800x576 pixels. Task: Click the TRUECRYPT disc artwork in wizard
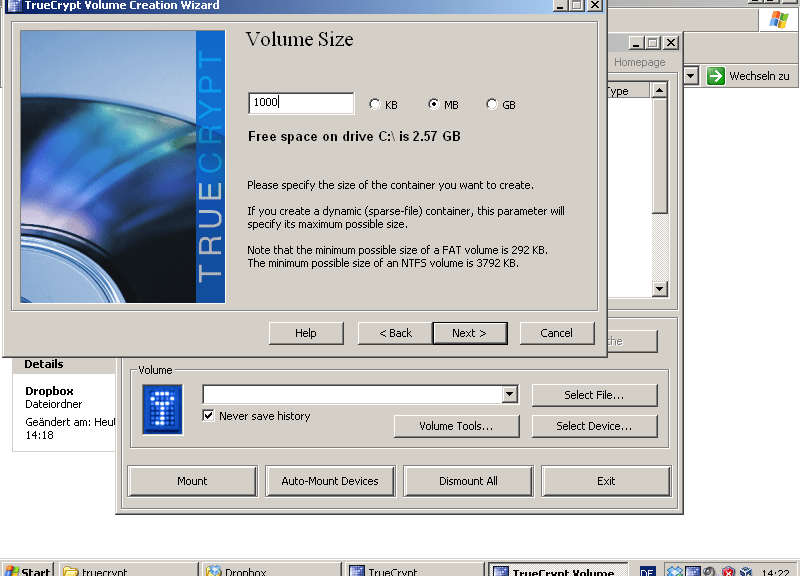pos(123,166)
